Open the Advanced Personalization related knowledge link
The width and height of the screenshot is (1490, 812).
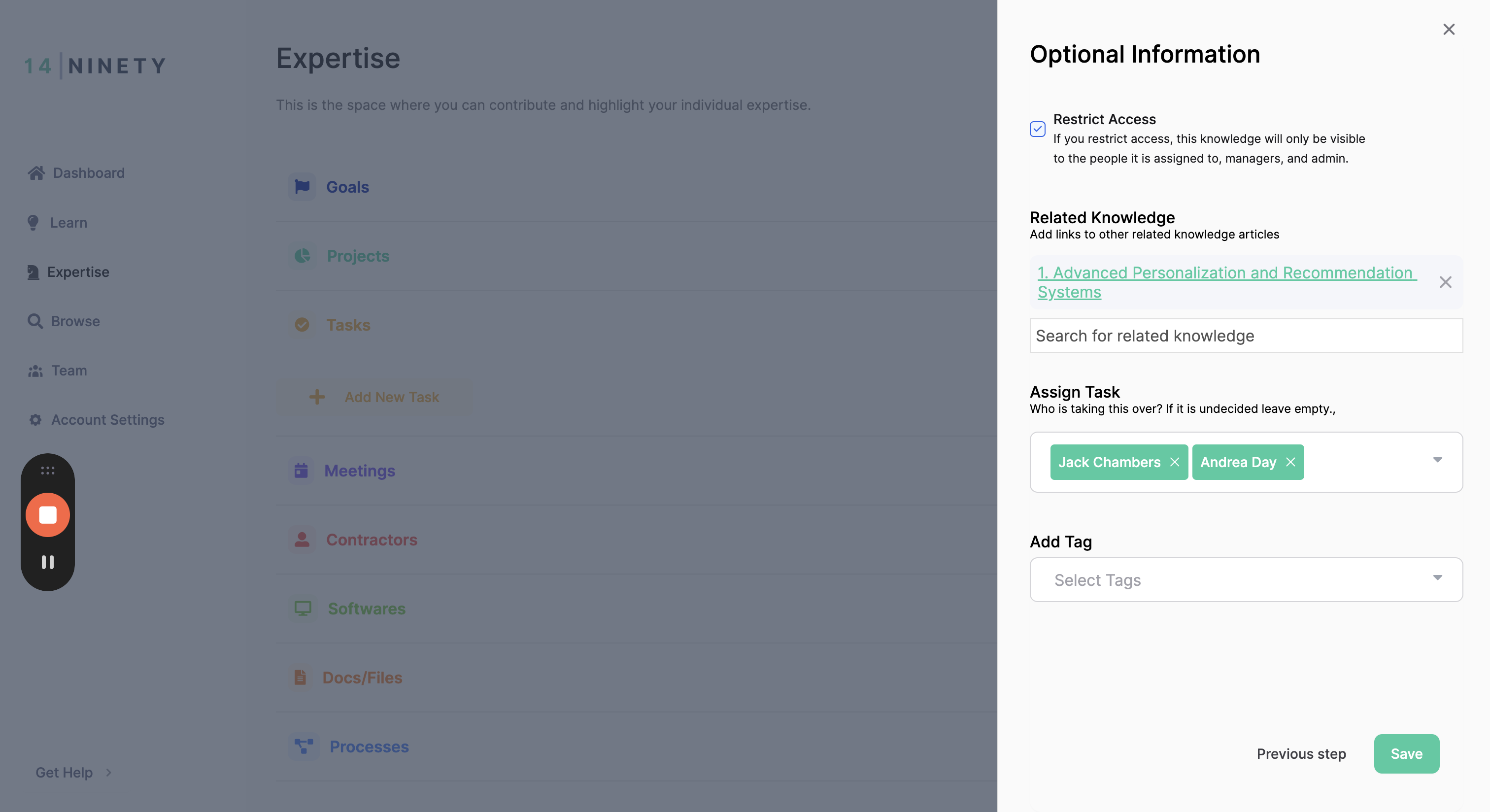pyautogui.click(x=1226, y=282)
